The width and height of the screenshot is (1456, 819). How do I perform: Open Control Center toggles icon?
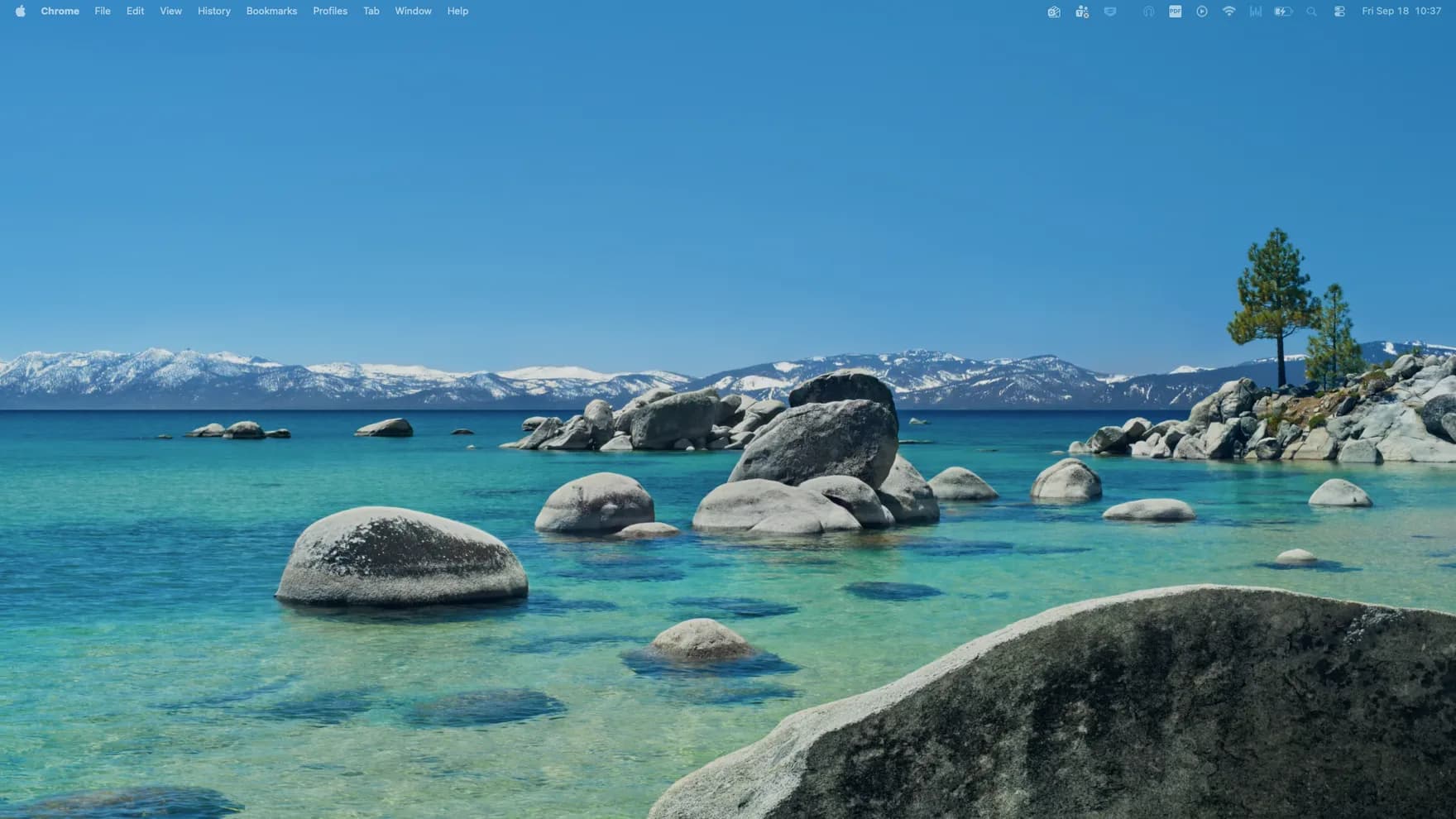tap(1339, 12)
